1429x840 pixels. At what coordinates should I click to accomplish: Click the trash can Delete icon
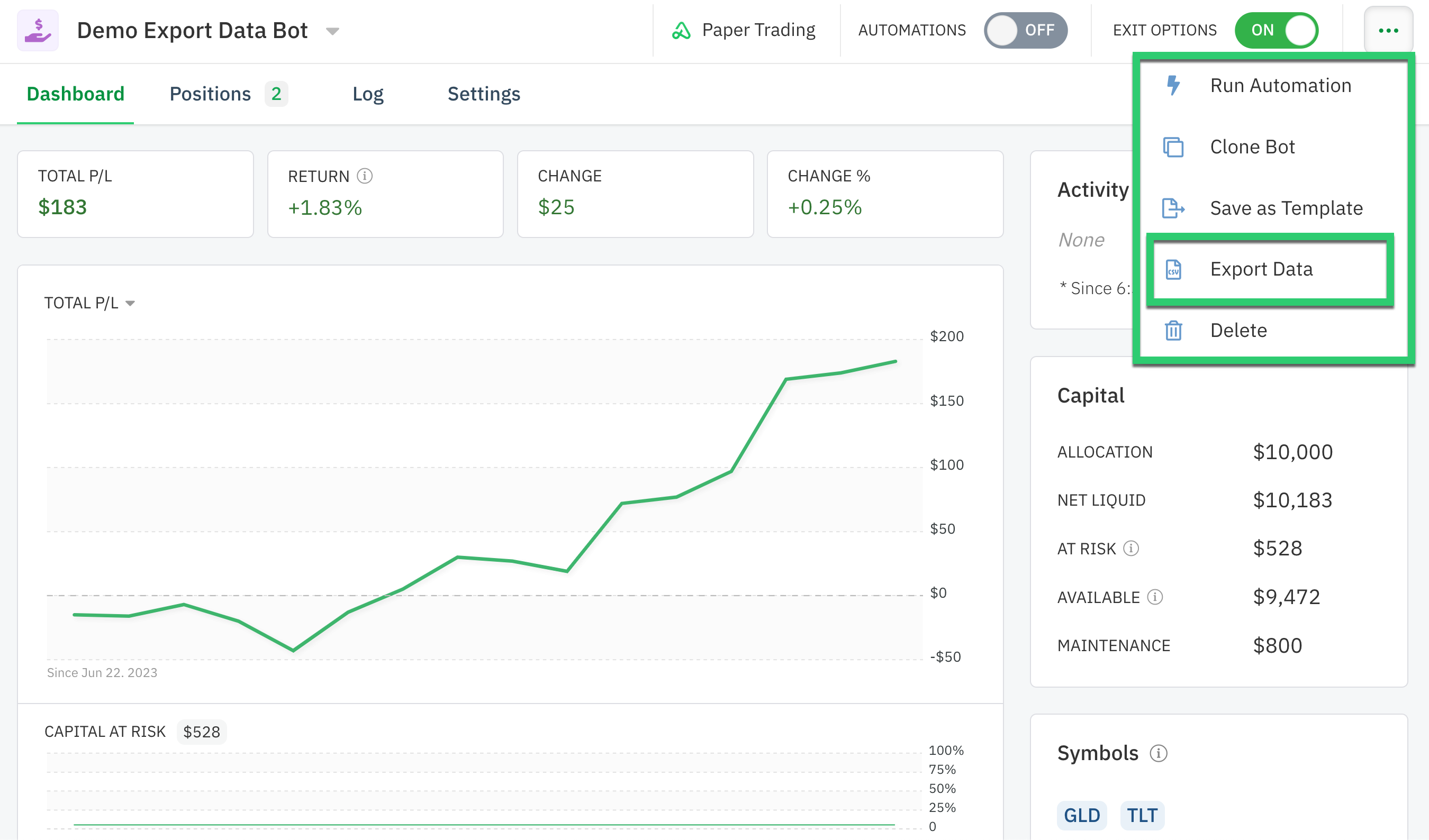point(1173,331)
